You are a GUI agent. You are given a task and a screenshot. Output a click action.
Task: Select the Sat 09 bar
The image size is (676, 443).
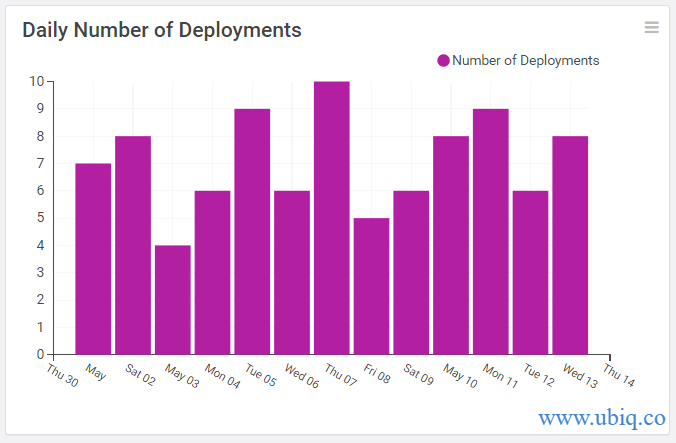click(411, 273)
